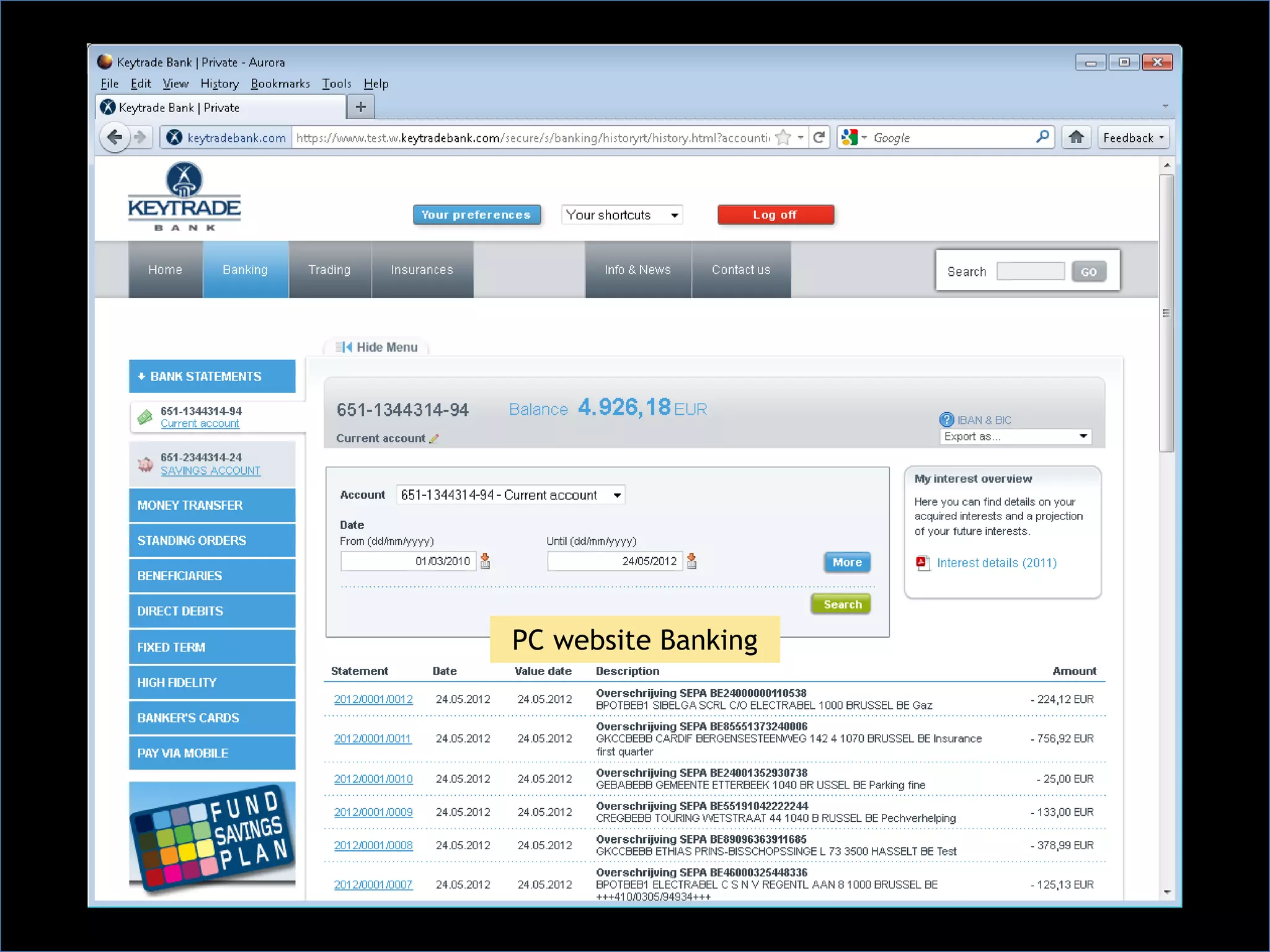Open statement 2012/0001/0012 link
Image resolution: width=1270 pixels, height=952 pixels.
(x=373, y=699)
